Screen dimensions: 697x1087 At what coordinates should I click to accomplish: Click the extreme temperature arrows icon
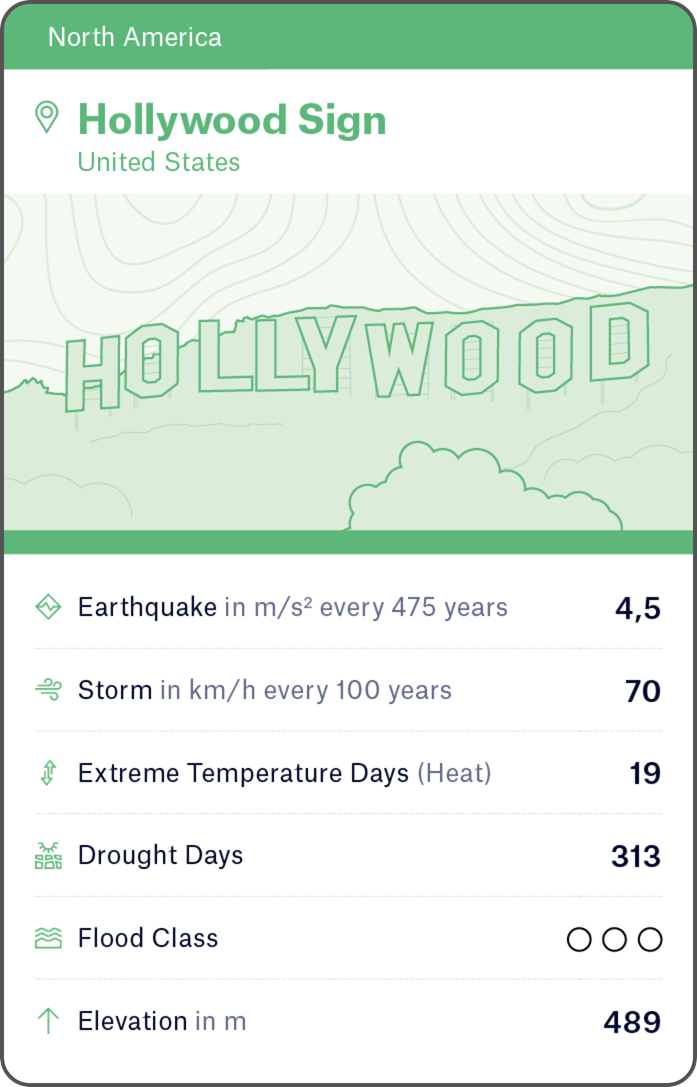(x=48, y=773)
